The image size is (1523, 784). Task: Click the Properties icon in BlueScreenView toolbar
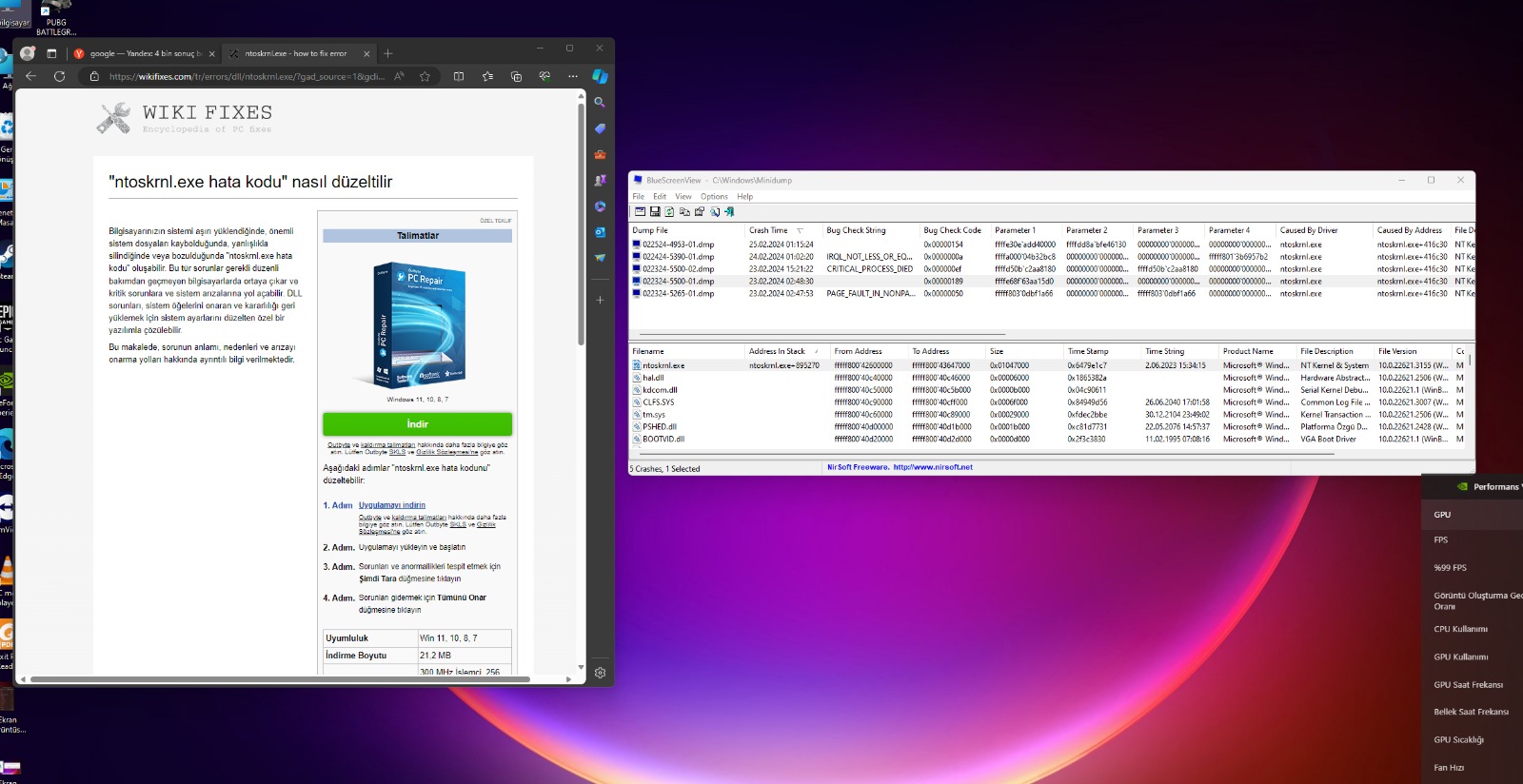point(700,212)
